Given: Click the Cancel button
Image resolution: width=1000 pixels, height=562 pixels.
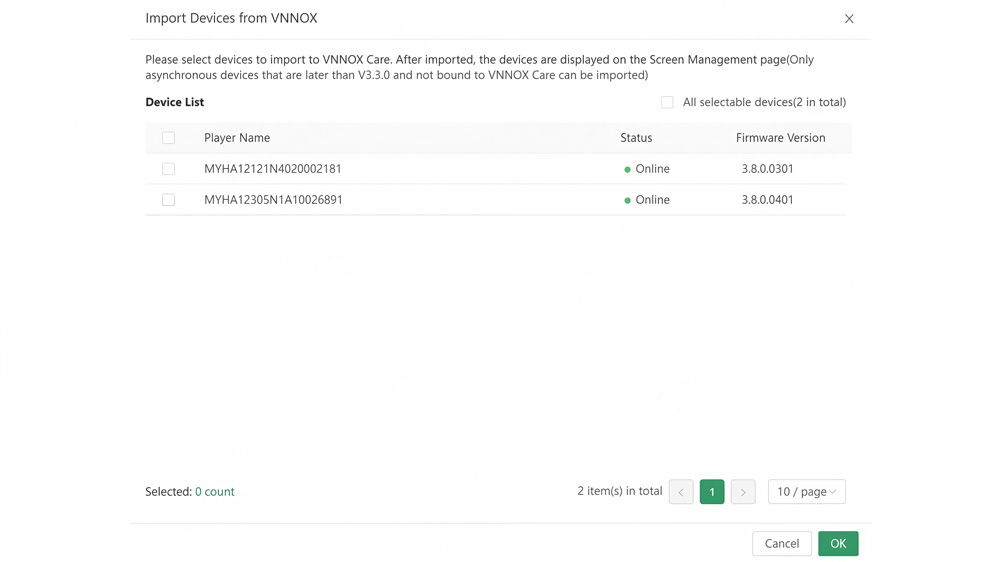Looking at the screenshot, I should click(782, 544).
